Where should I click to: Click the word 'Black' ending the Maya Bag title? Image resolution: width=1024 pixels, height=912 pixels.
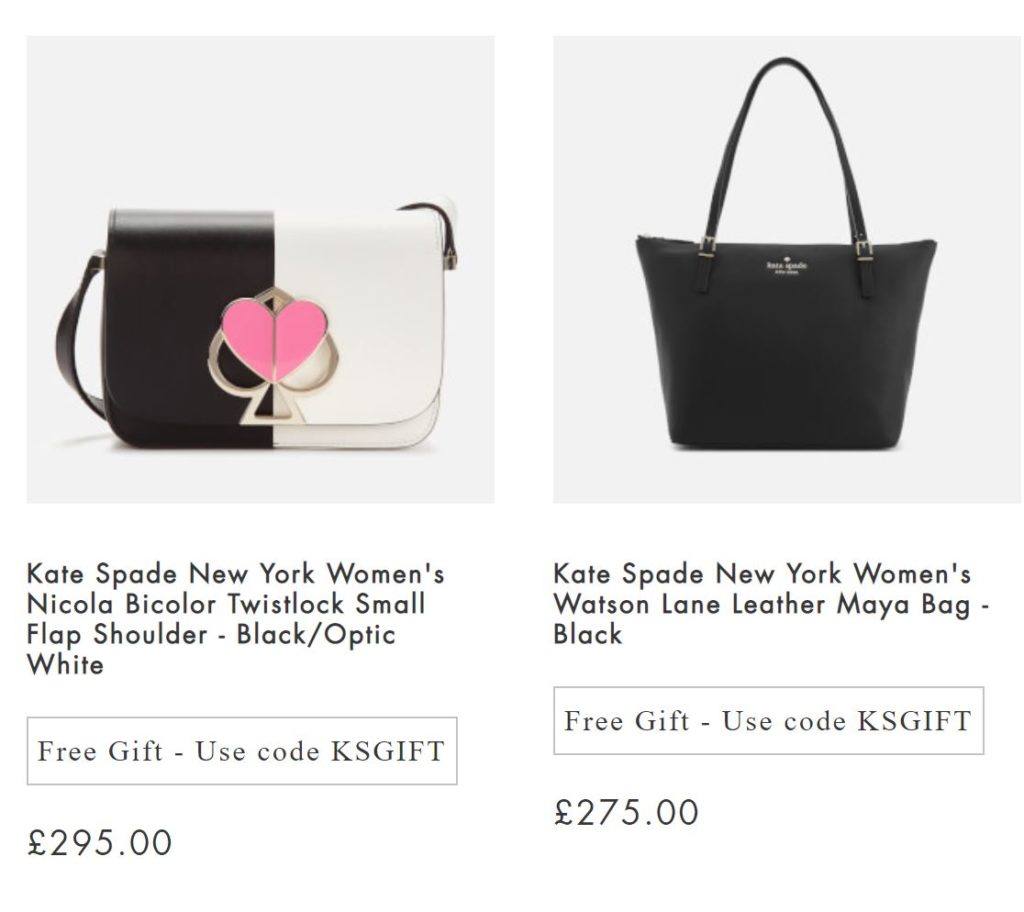point(588,634)
